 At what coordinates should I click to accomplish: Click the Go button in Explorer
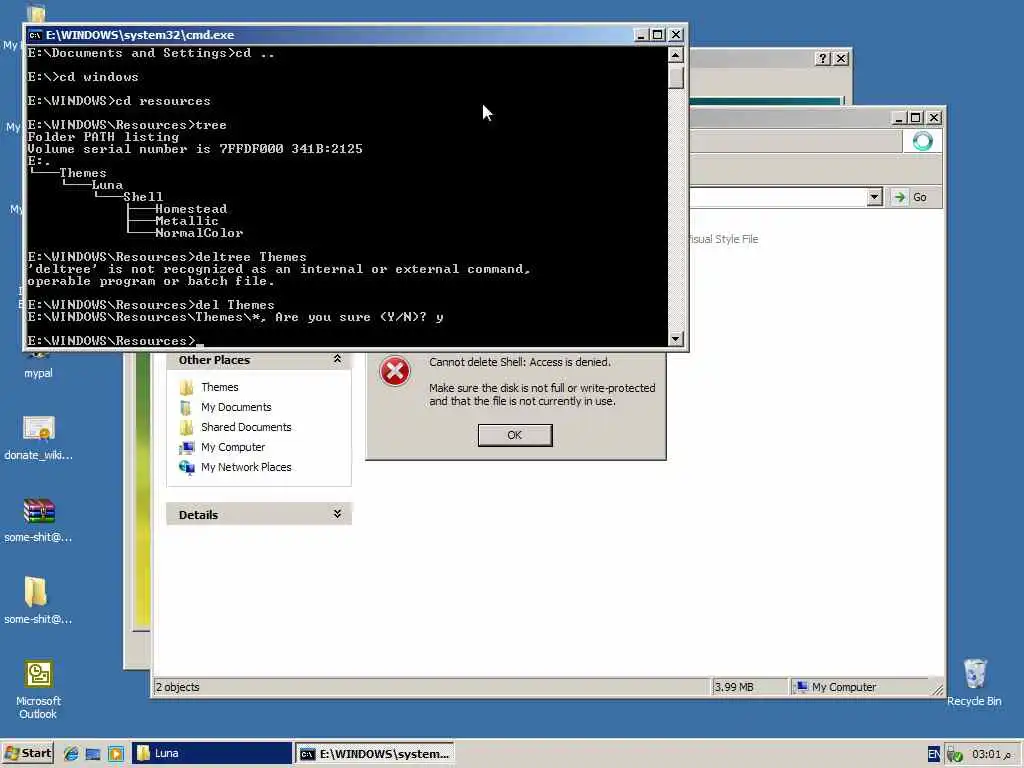pos(912,197)
